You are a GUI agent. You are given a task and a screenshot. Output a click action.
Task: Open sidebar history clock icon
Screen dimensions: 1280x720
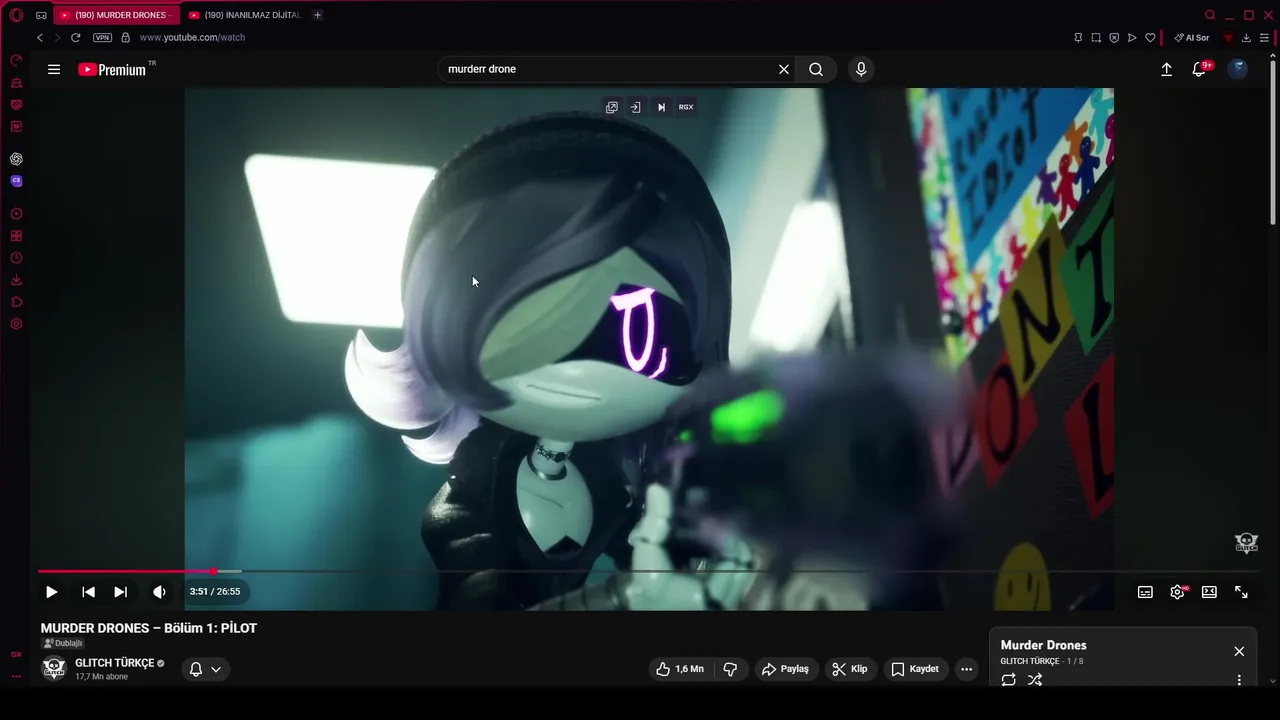pyautogui.click(x=16, y=258)
